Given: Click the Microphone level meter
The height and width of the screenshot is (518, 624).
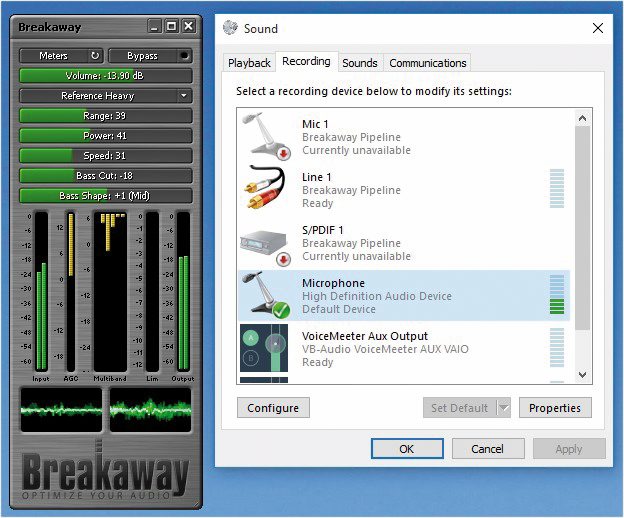Looking at the screenshot, I should coord(557,294).
